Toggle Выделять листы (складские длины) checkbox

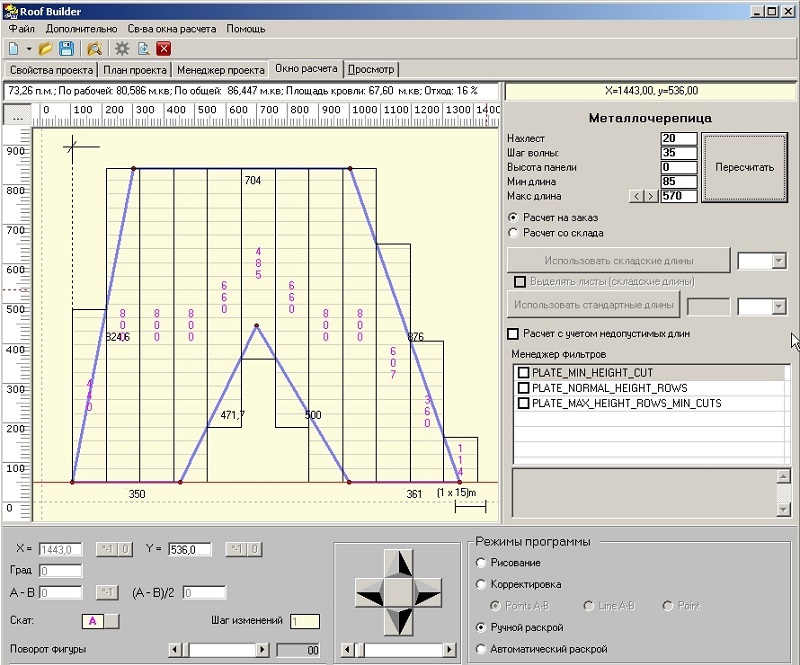[520, 282]
